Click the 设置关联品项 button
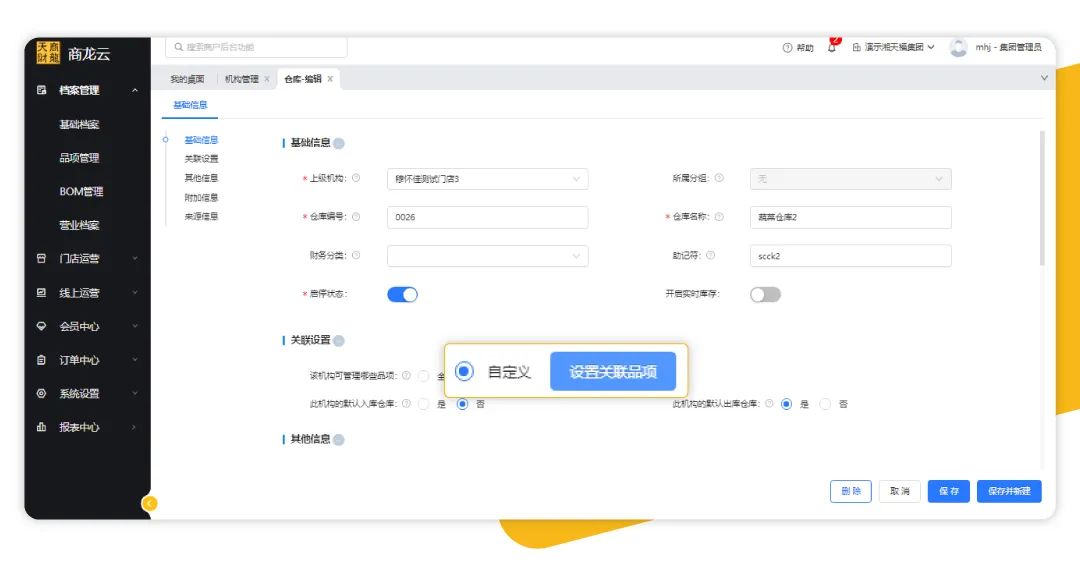 click(x=613, y=372)
